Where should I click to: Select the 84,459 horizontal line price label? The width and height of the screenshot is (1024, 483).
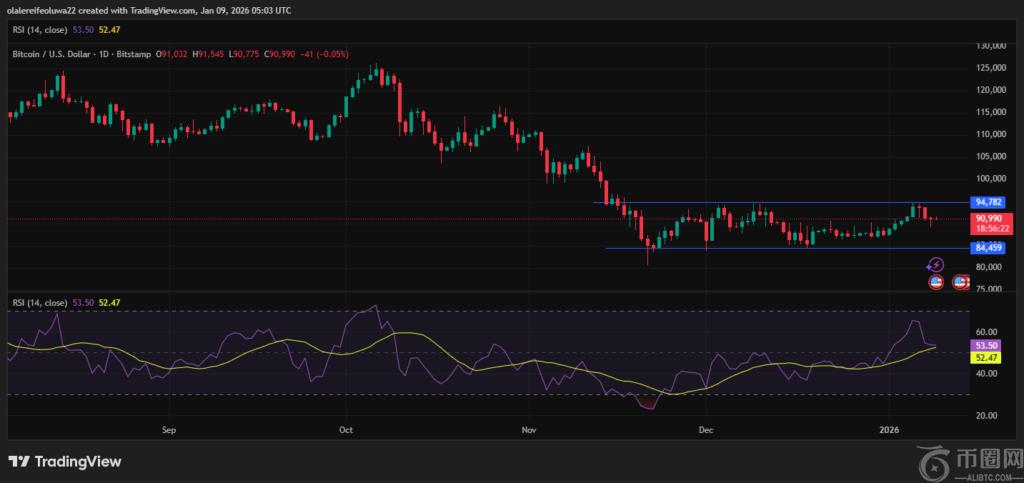click(989, 248)
